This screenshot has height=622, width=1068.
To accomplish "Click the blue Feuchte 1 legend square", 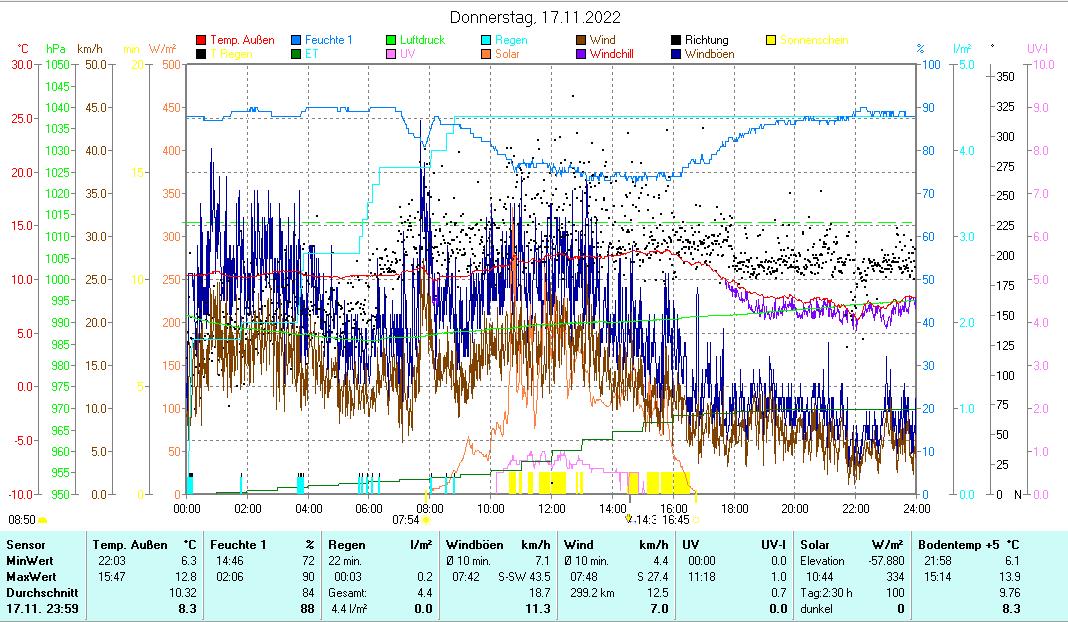I will click(297, 40).
